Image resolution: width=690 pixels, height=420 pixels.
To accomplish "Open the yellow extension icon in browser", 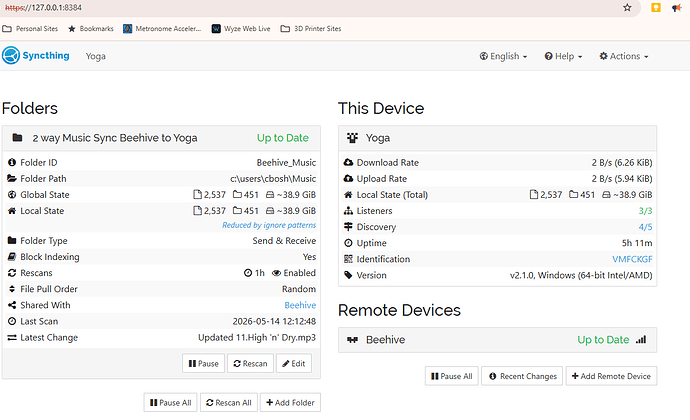I will [656, 7].
